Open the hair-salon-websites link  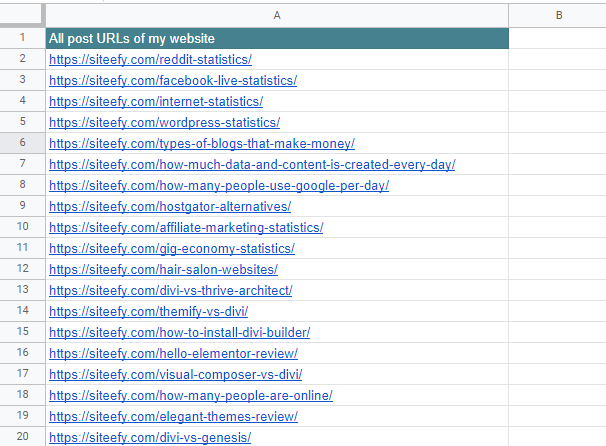pos(163,269)
